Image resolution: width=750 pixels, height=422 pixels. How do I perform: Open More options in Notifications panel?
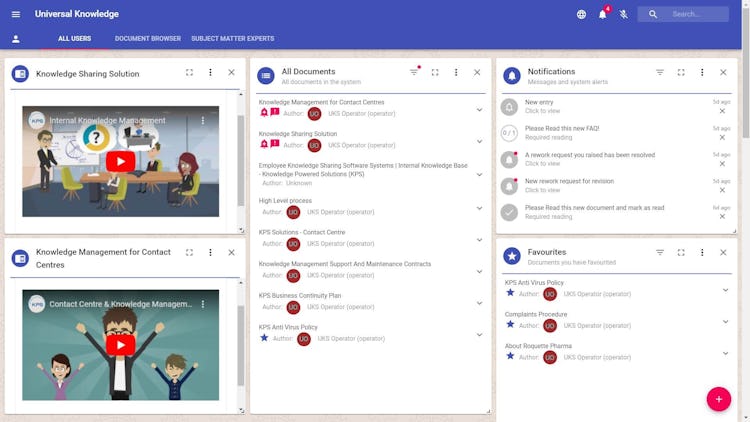coord(702,72)
